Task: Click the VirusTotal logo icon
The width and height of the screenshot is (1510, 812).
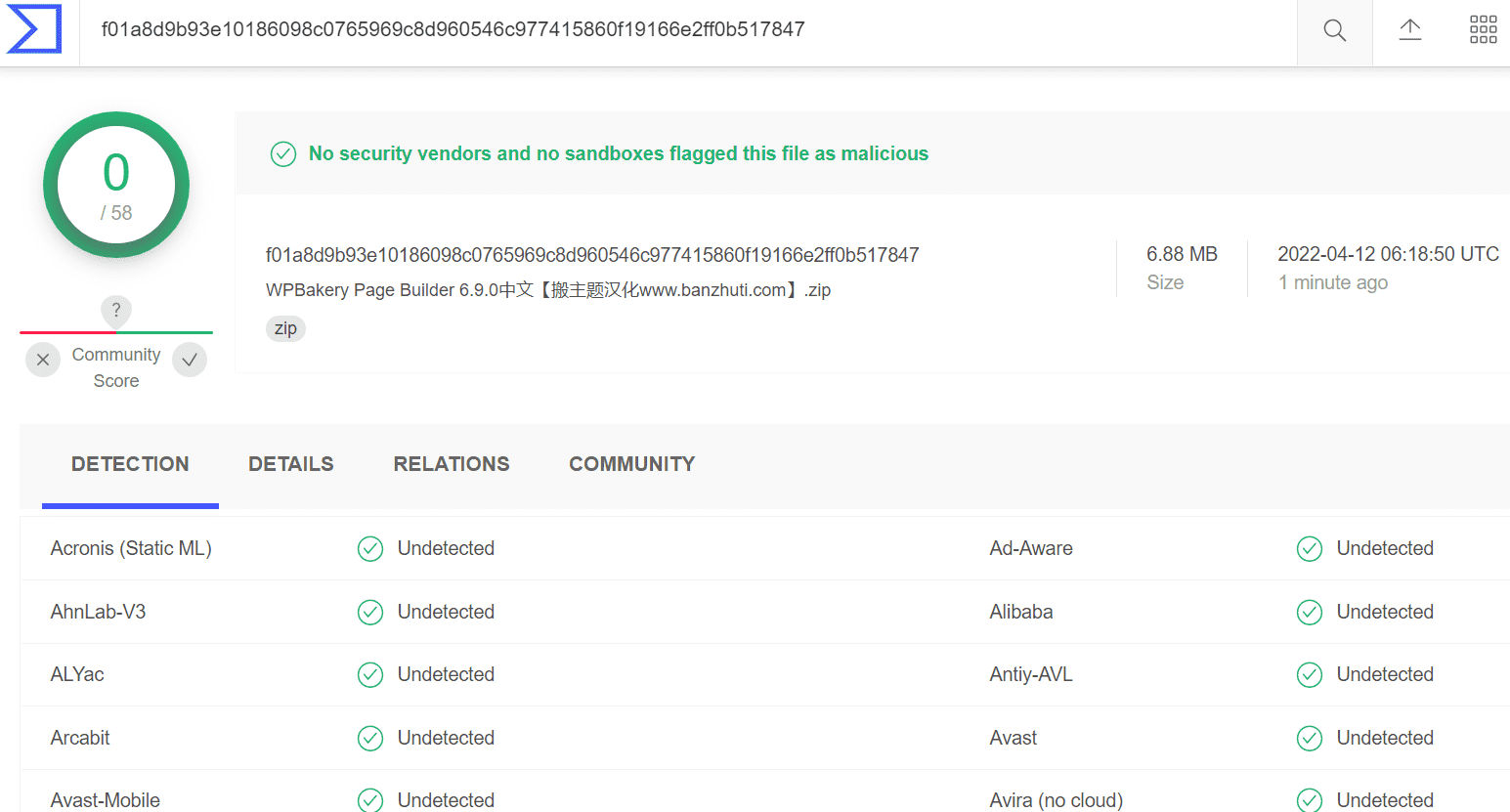Action: click(x=34, y=29)
